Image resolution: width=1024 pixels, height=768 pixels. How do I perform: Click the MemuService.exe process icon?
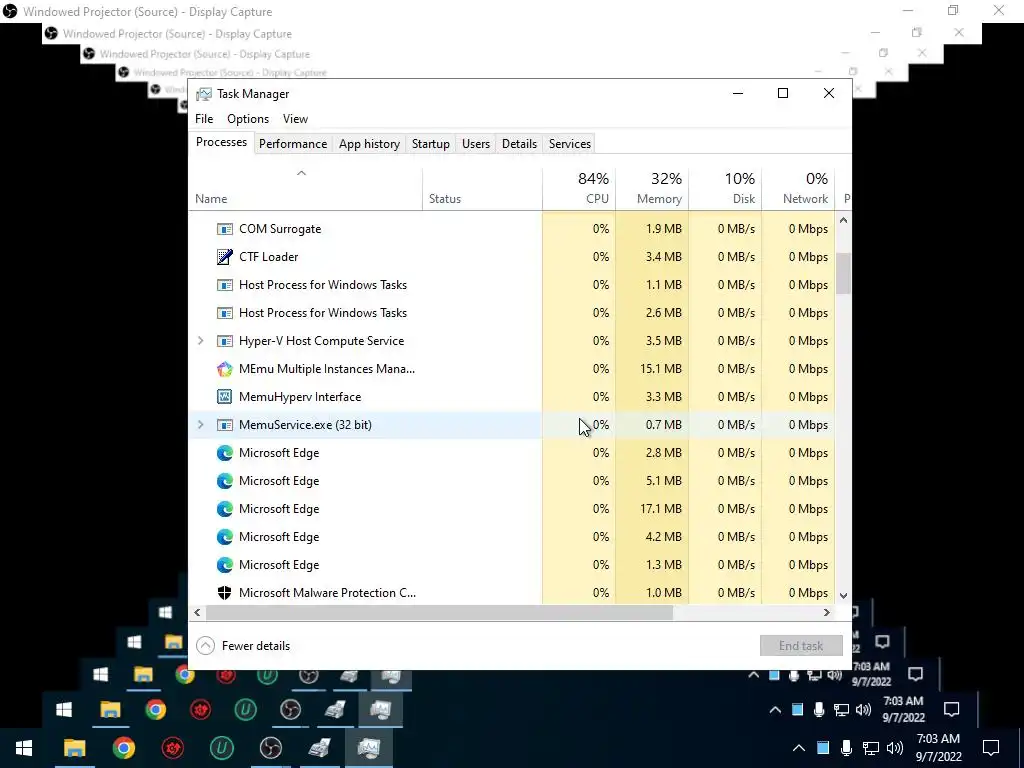[x=225, y=425]
